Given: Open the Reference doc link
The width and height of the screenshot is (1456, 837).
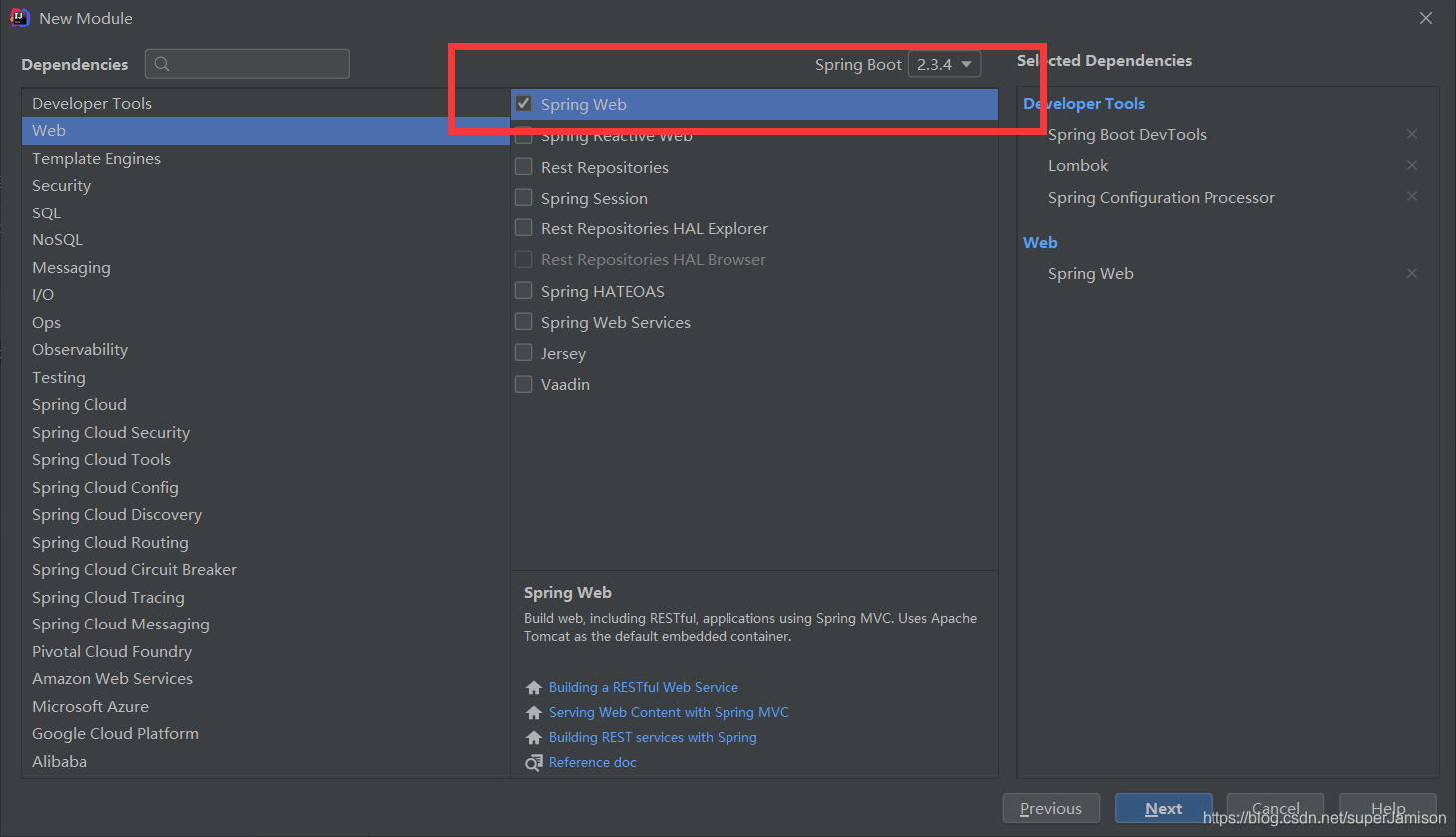Looking at the screenshot, I should (x=593, y=762).
